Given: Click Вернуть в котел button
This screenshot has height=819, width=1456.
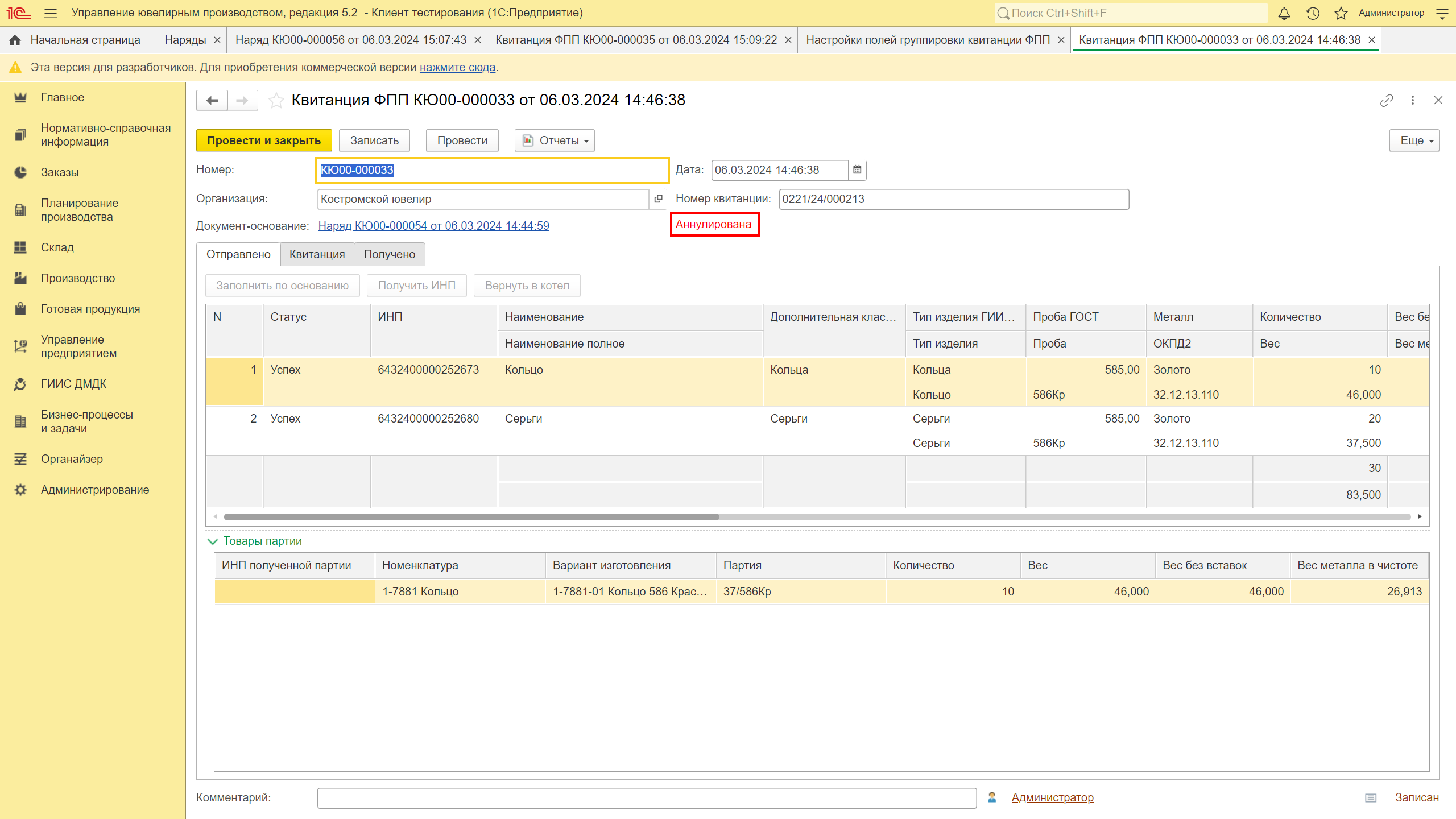Looking at the screenshot, I should pyautogui.click(x=527, y=286).
